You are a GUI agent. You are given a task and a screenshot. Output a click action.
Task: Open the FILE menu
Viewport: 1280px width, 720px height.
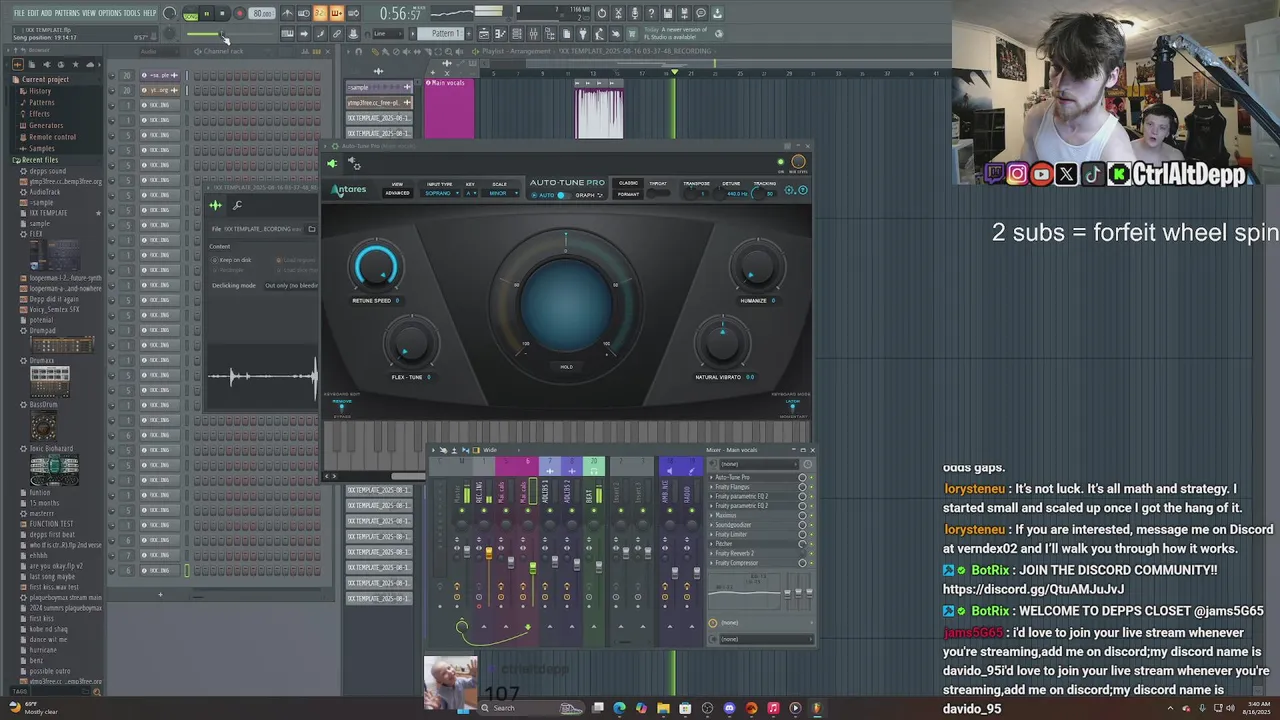pyautogui.click(x=19, y=13)
